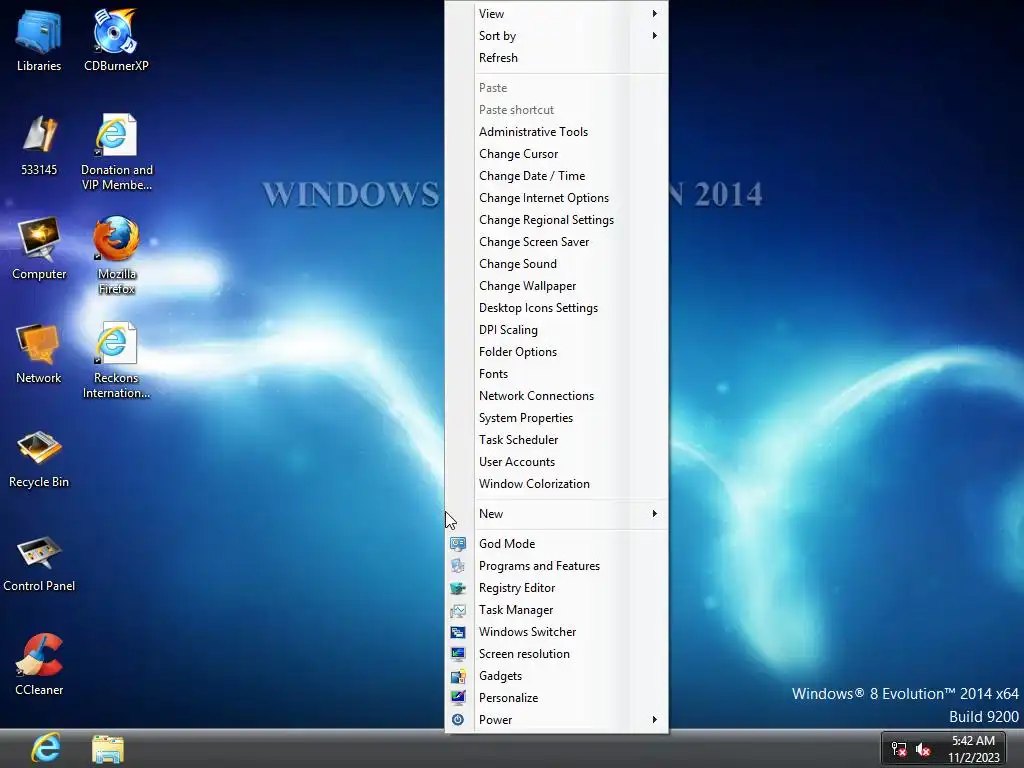This screenshot has height=768, width=1024.
Task: Expand the View submenu arrow
Action: coord(654,14)
